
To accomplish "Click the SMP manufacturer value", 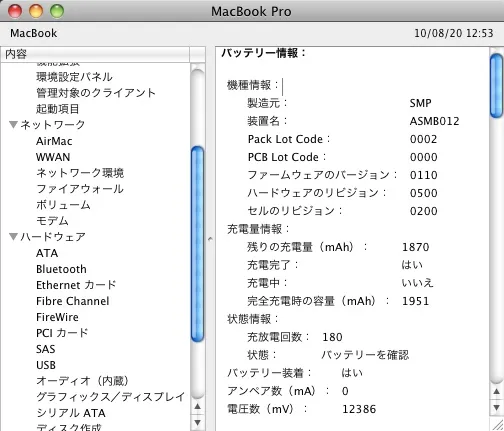I will tap(420, 103).
